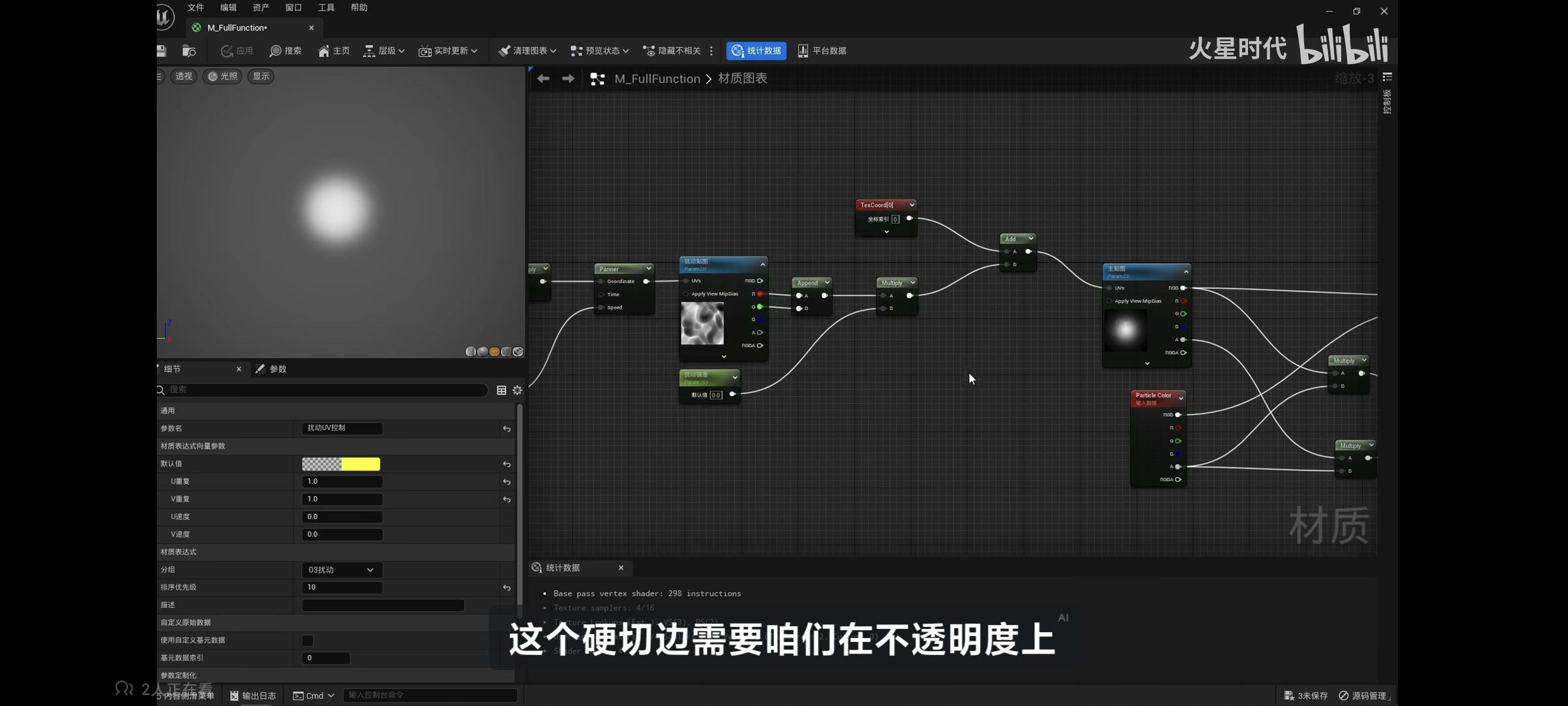Screen dimensions: 1568x706
Task: Toggle 光照 lit mode in viewport
Action: click(222, 76)
